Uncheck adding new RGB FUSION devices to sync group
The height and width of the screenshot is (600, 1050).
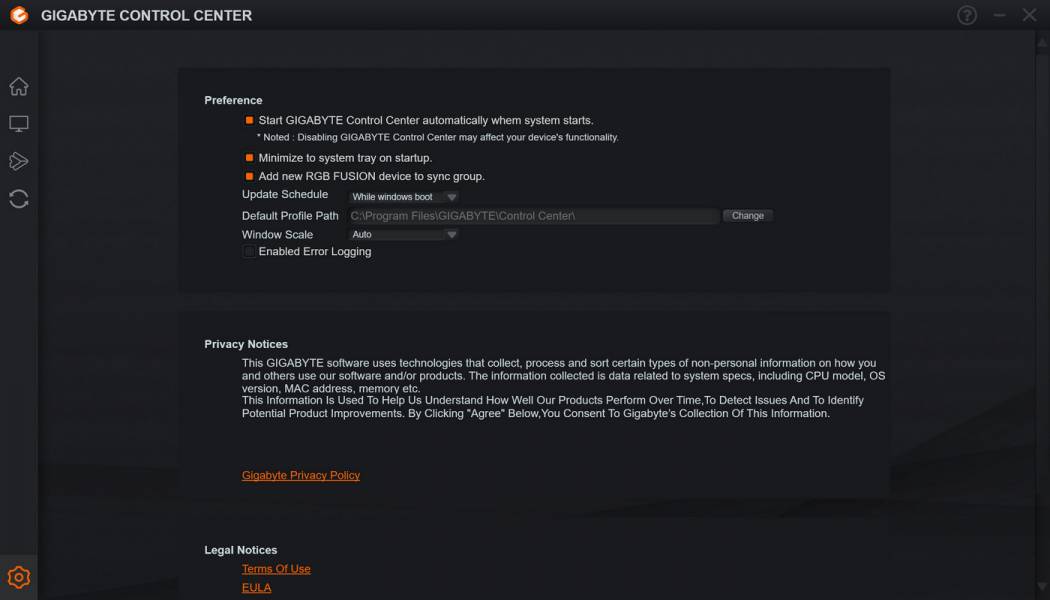coord(248,176)
